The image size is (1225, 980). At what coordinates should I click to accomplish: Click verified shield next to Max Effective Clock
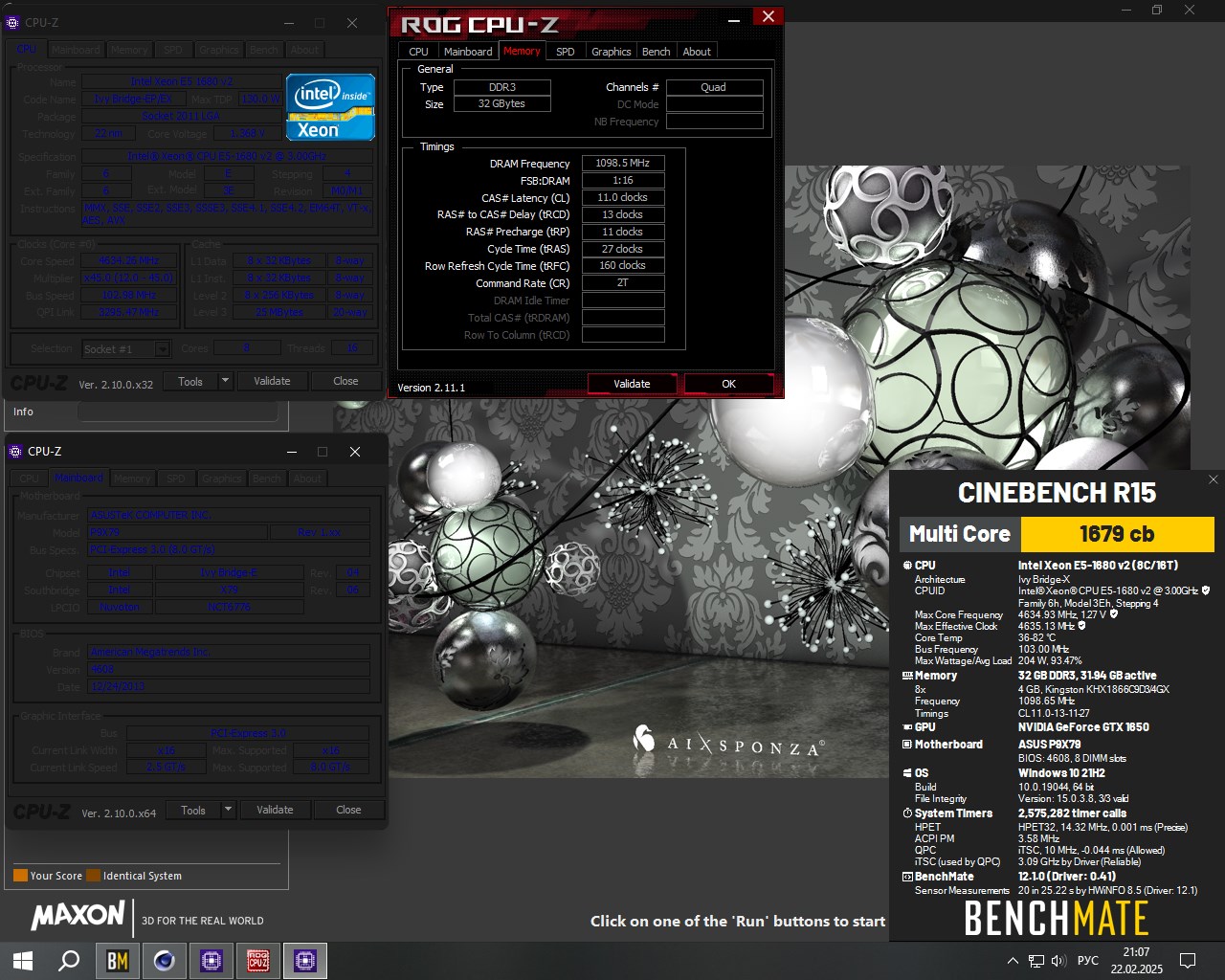(x=1082, y=626)
